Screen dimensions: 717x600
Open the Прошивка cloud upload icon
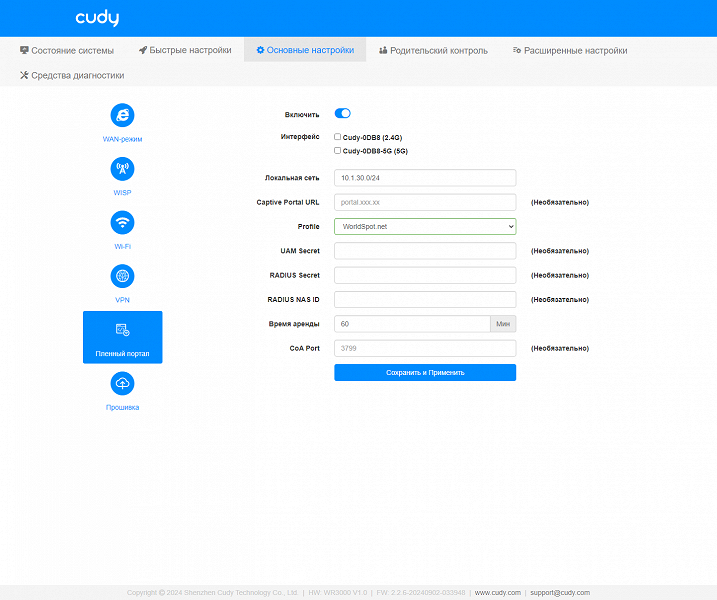[x=122, y=383]
